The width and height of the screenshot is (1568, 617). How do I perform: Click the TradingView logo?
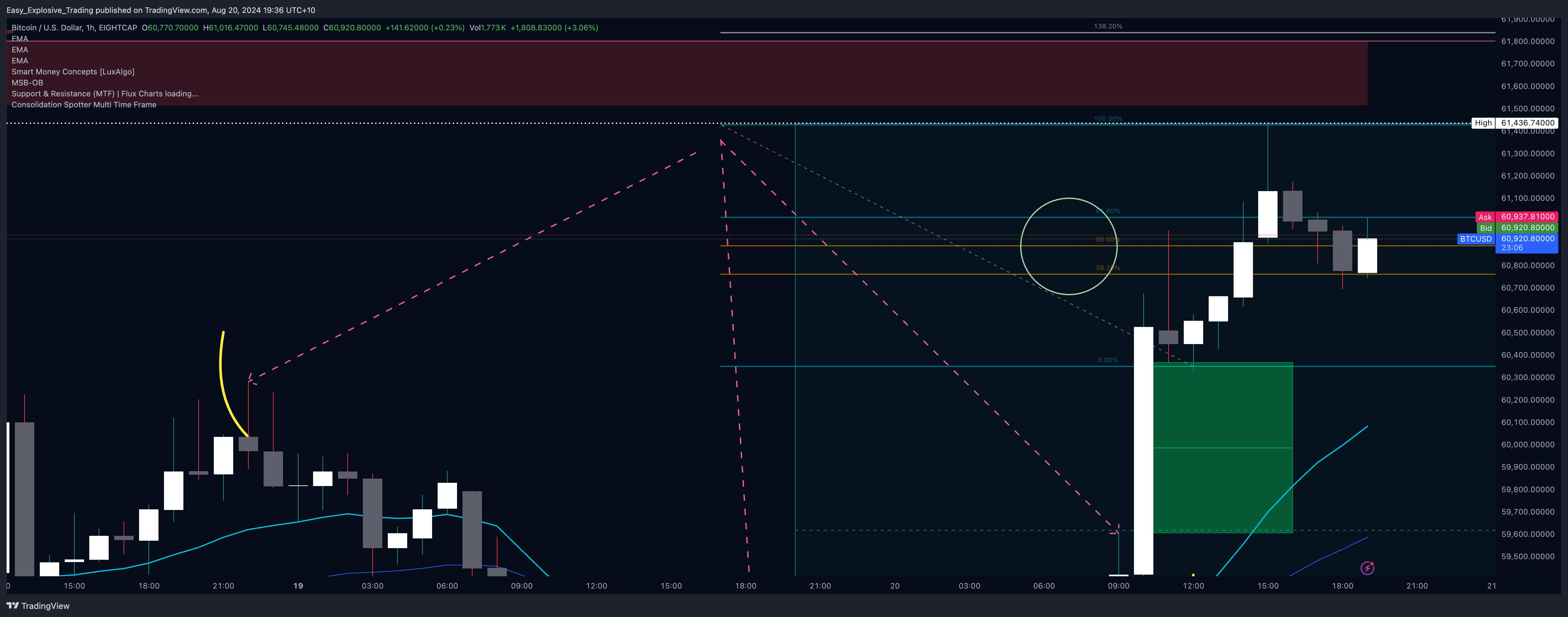[38, 605]
